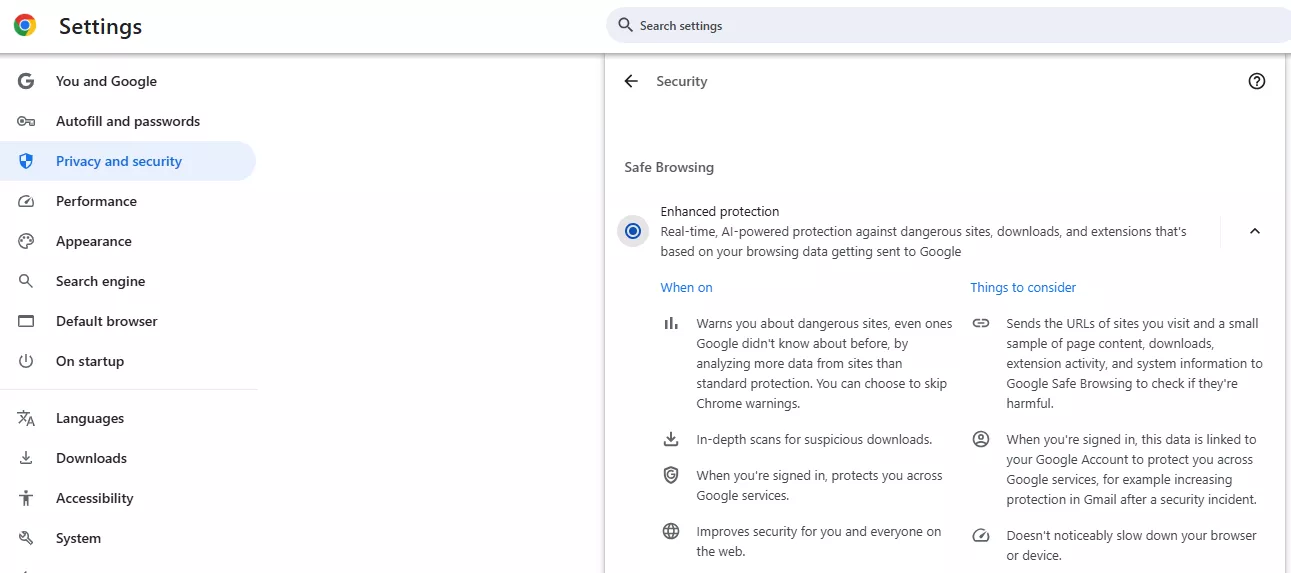Viewport: 1291px width, 573px height.
Task: Click the Sends the URLs of sites text
Action: coord(1134,363)
